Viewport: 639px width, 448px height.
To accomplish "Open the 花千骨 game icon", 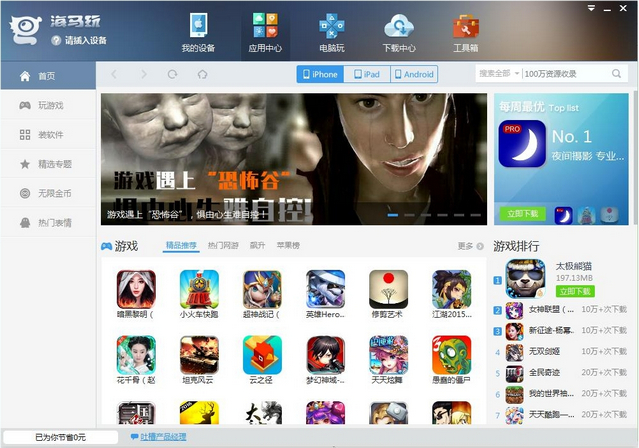I will [x=136, y=355].
